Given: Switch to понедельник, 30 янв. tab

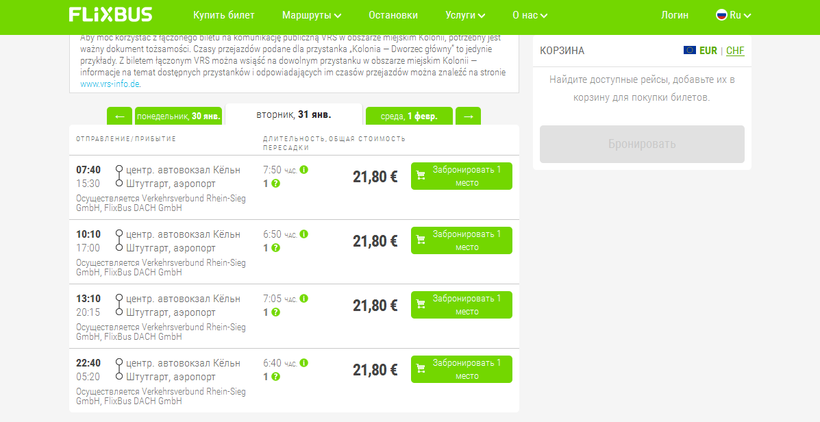Looking at the screenshot, I should (178, 117).
